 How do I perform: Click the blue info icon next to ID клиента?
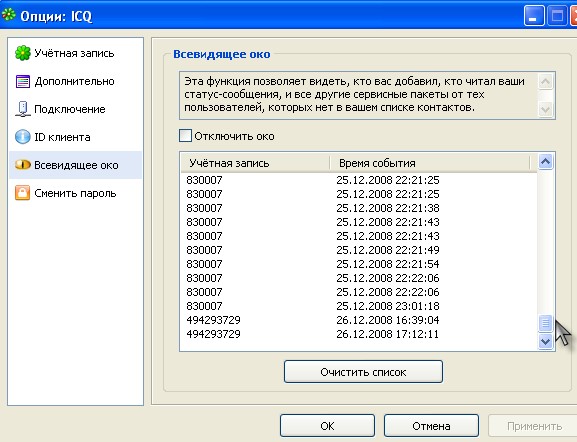23,137
